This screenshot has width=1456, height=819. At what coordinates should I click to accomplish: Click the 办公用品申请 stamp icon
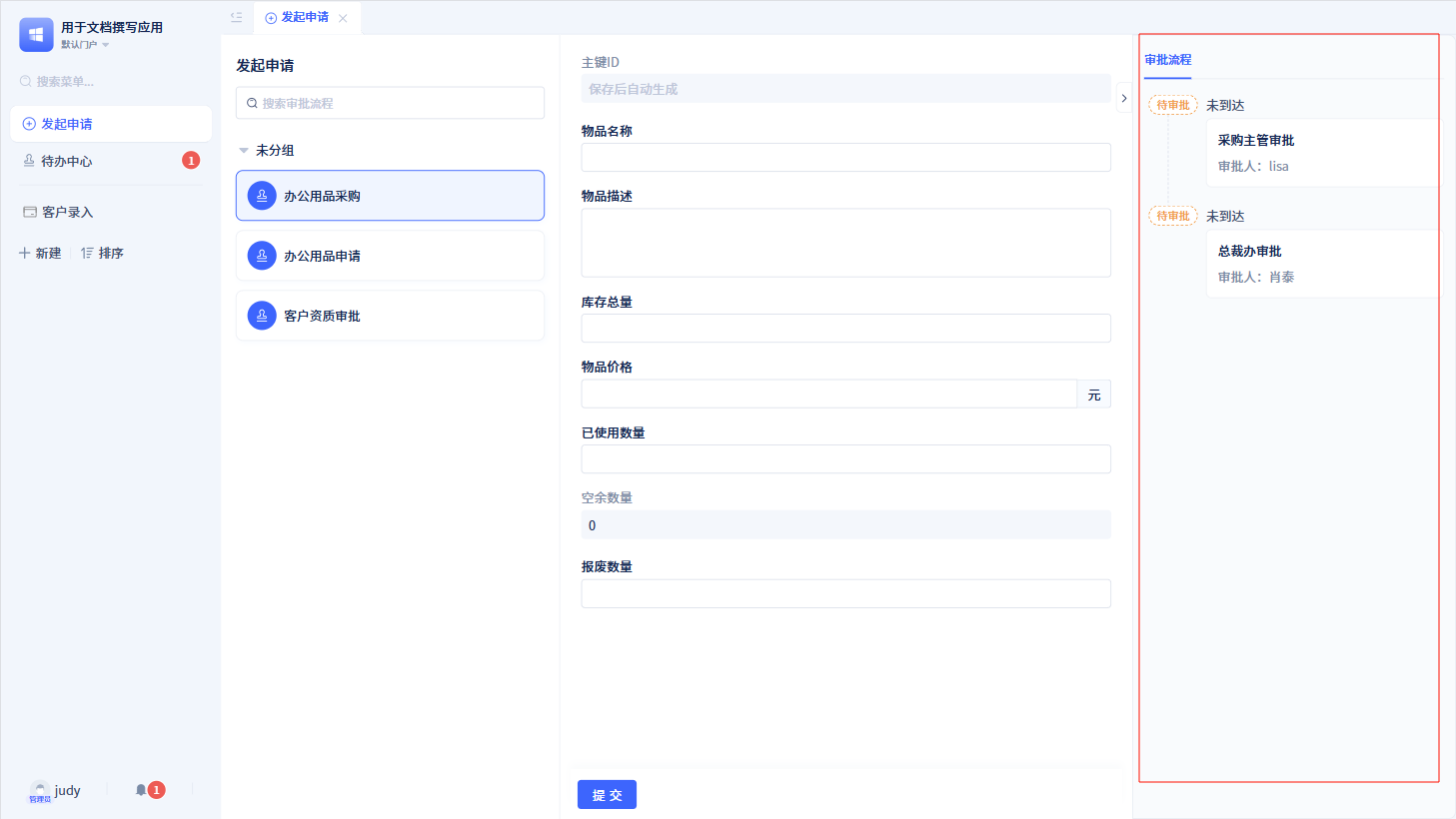tap(262, 256)
